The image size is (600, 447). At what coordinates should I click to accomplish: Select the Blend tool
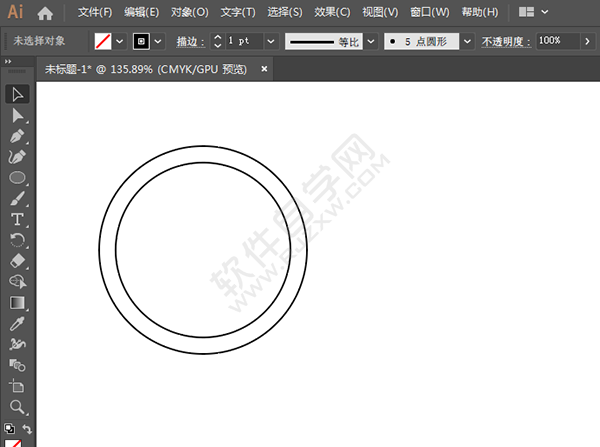[17, 365]
